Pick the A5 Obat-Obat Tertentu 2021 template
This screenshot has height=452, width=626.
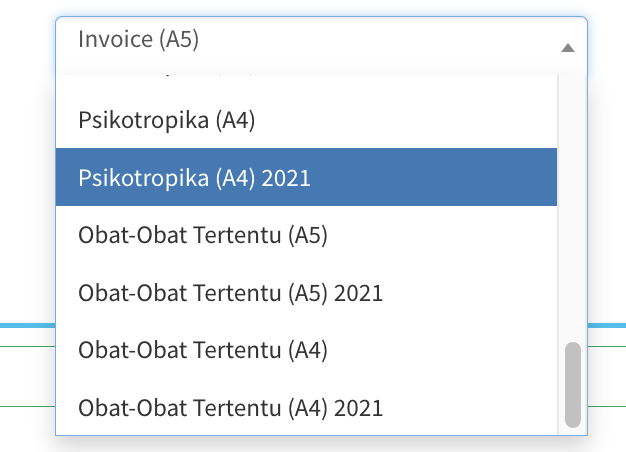point(306,292)
